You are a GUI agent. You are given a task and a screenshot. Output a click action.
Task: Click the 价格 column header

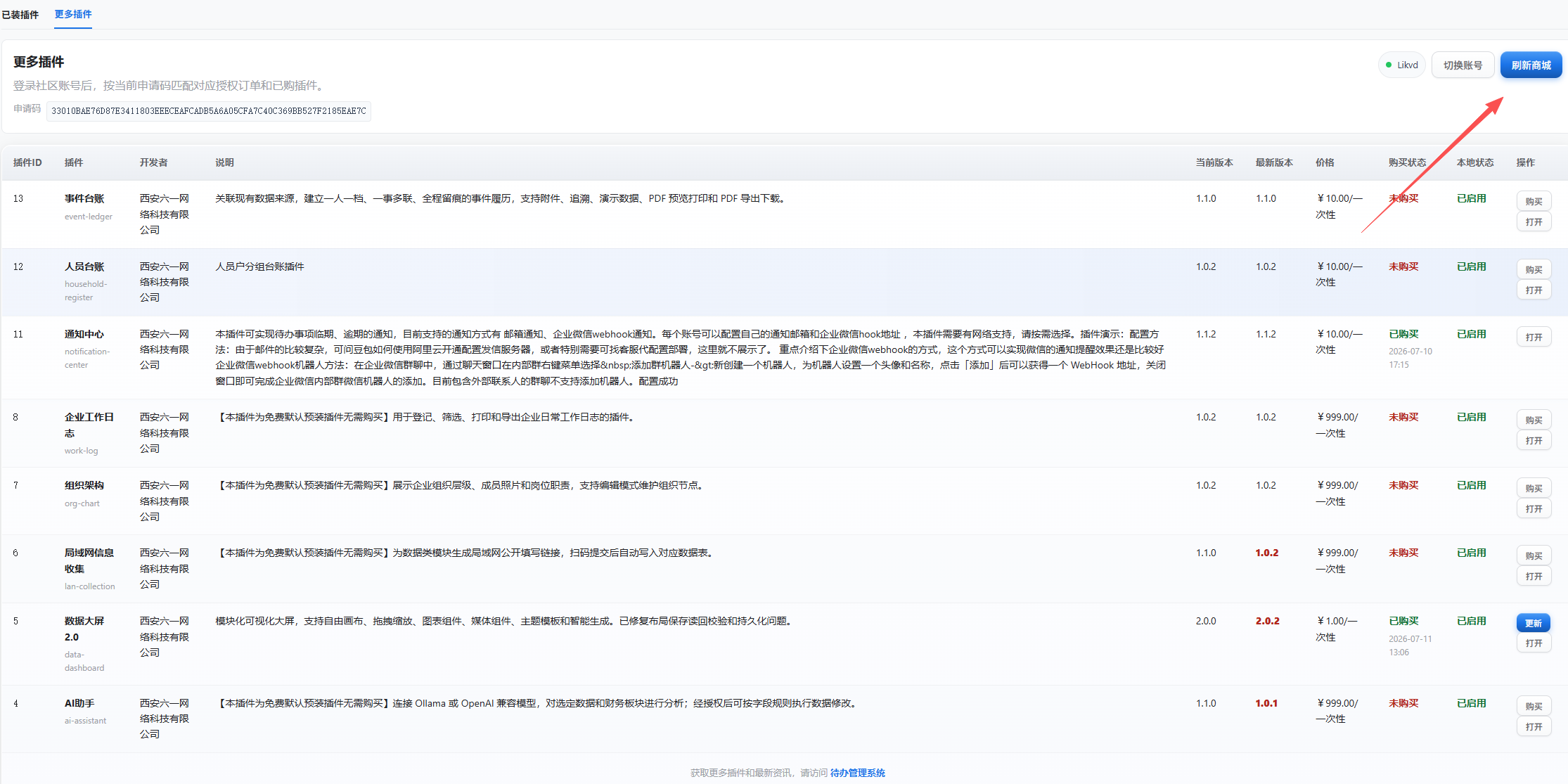[1325, 162]
